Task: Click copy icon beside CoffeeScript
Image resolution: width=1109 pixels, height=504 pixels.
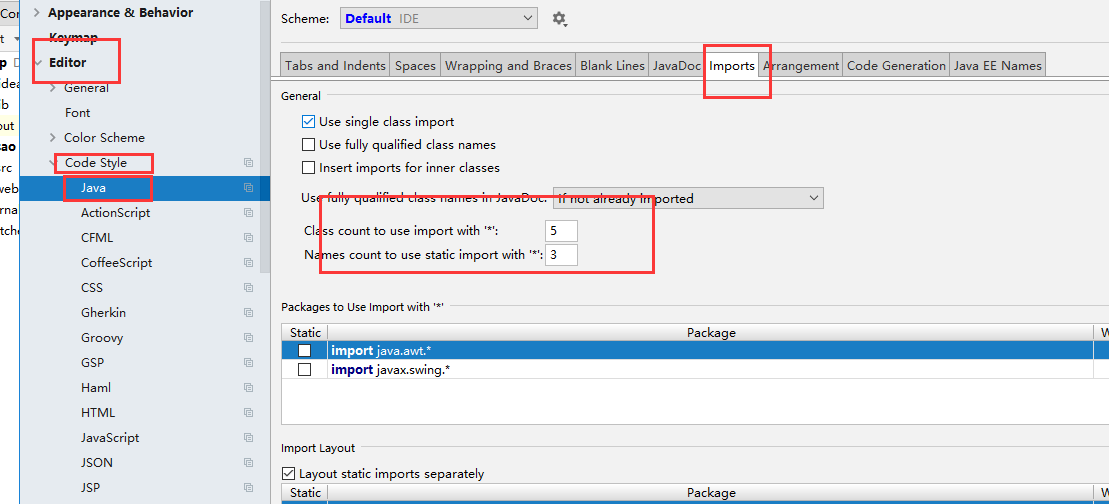Action: (x=248, y=263)
